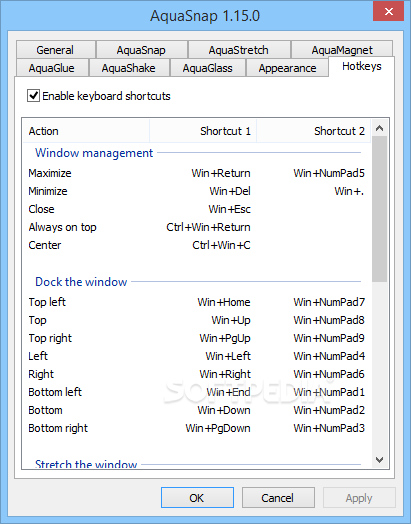This screenshot has height=524, width=411.
Task: Open the AquaSnap tab
Action: [141, 50]
